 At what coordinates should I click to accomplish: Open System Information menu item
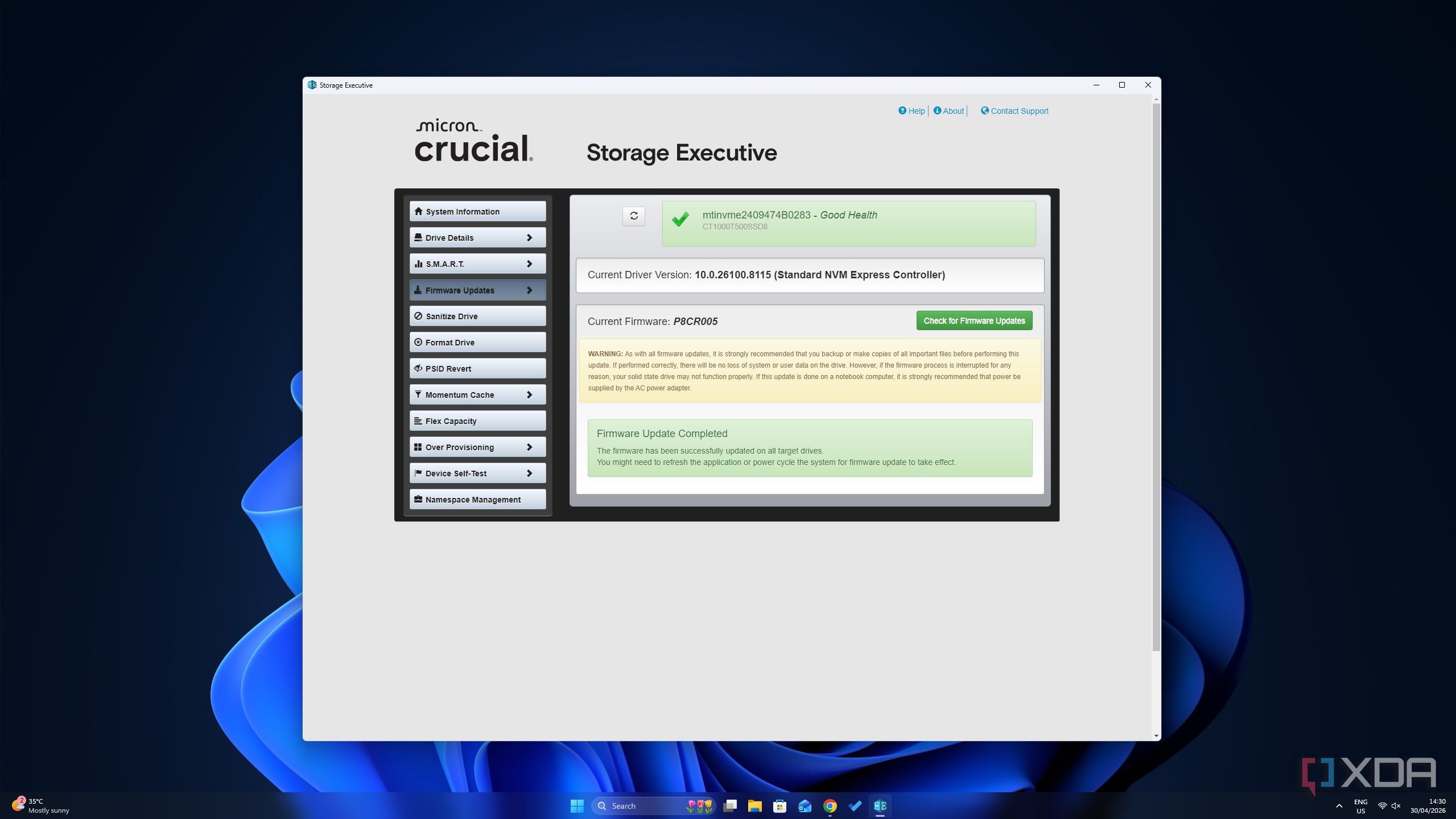[x=477, y=211]
